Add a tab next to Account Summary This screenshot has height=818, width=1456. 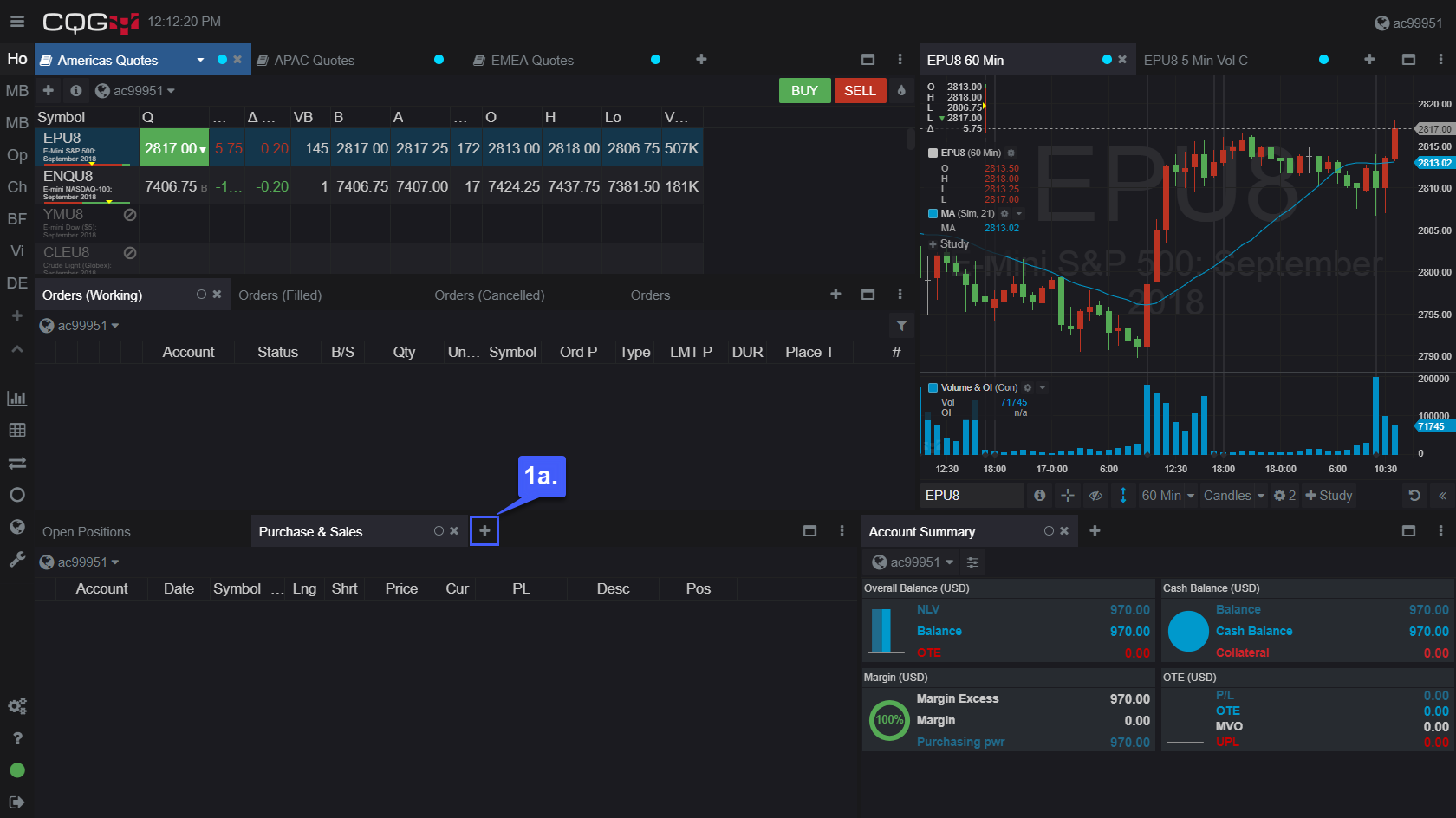pyautogui.click(x=1095, y=530)
